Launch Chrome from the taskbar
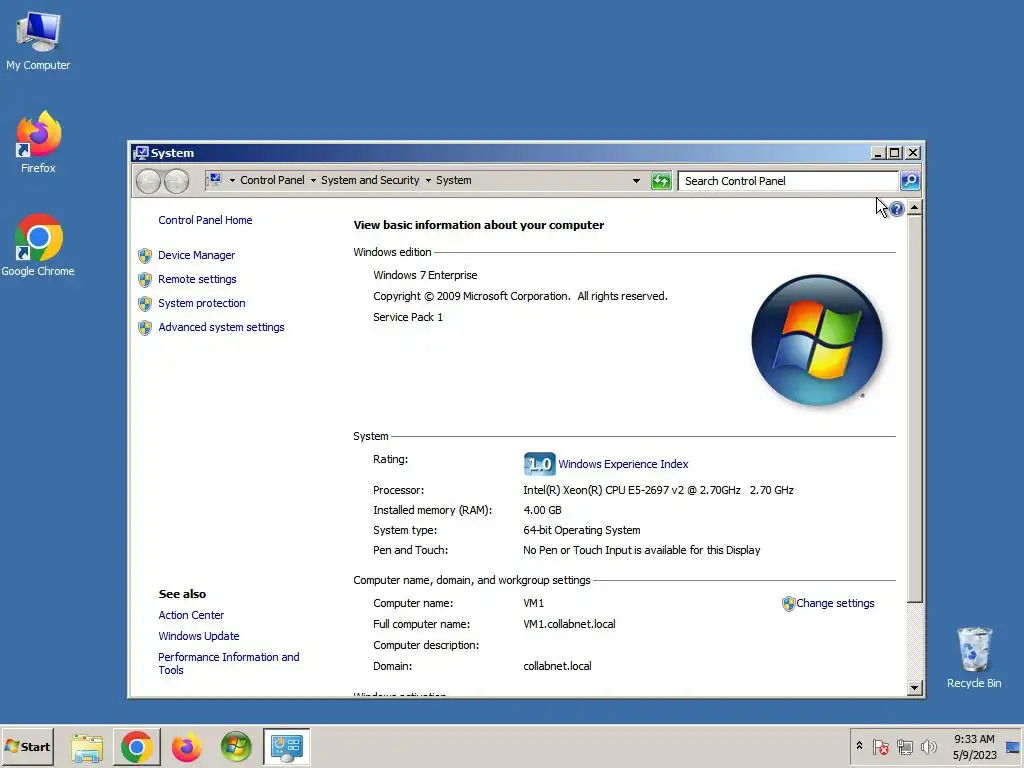 click(x=136, y=747)
